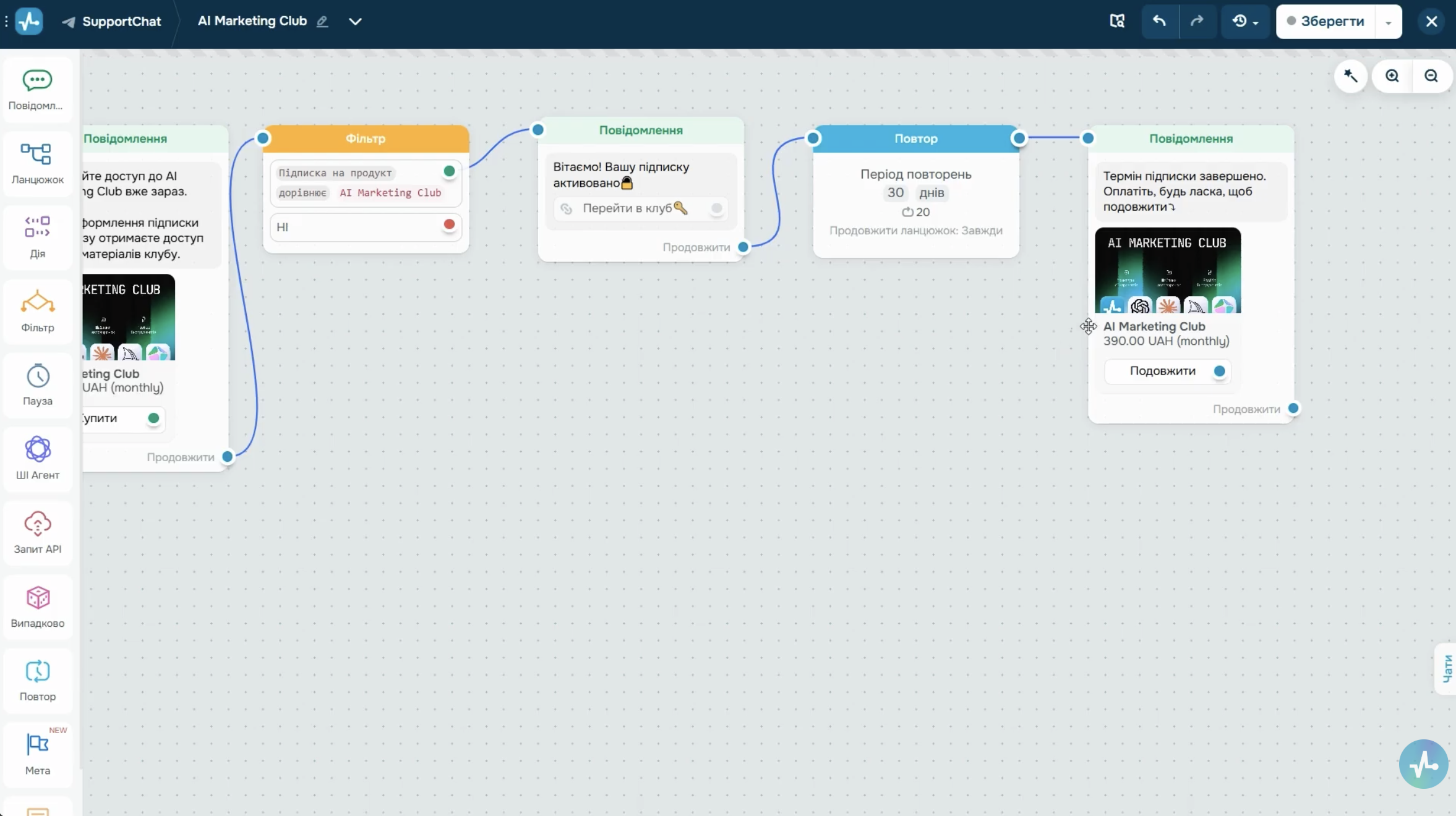Click the Фільтр block's input connector
This screenshot has width=1456, height=816.
[x=263, y=138]
